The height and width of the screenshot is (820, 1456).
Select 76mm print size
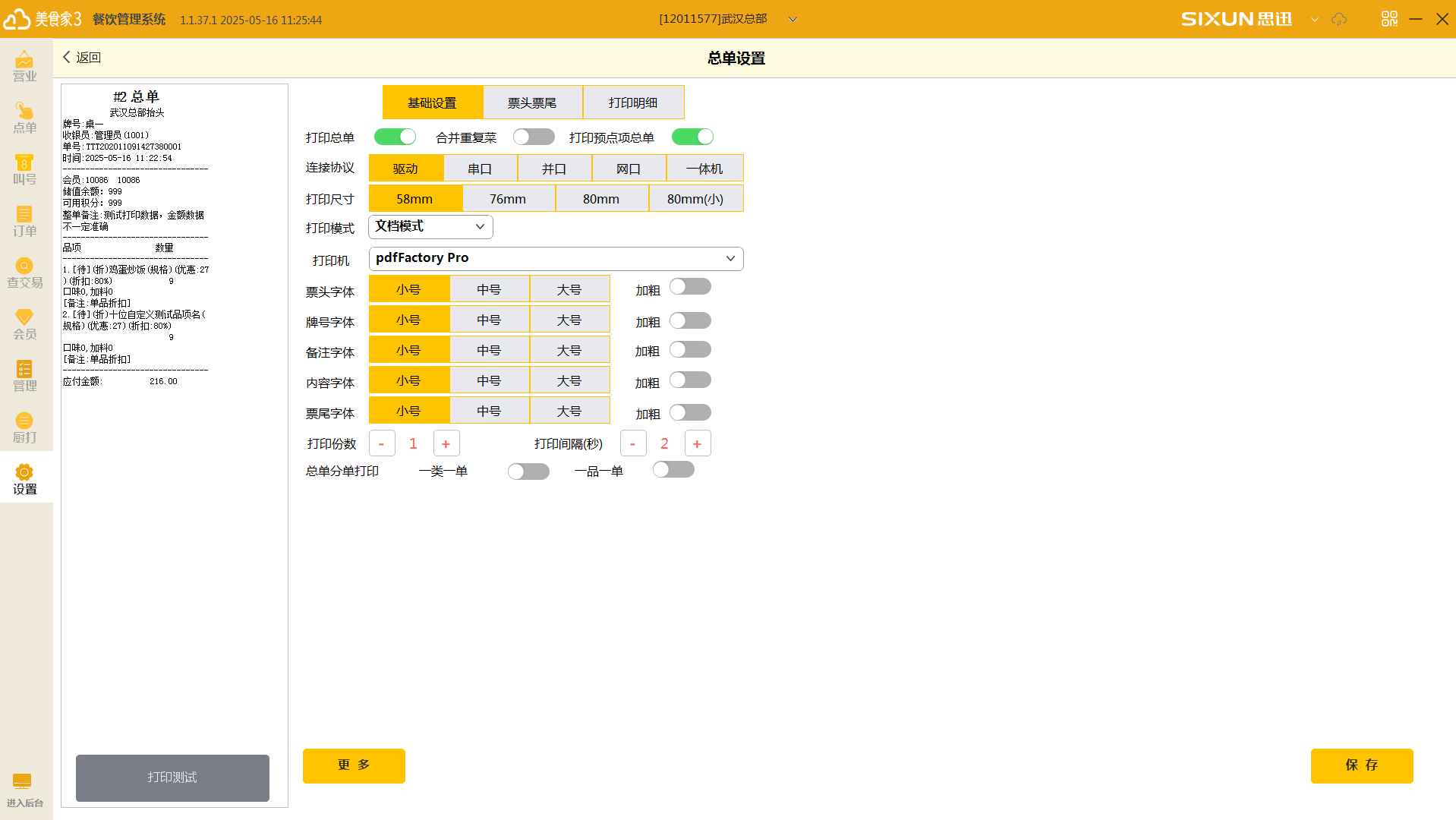pos(509,198)
